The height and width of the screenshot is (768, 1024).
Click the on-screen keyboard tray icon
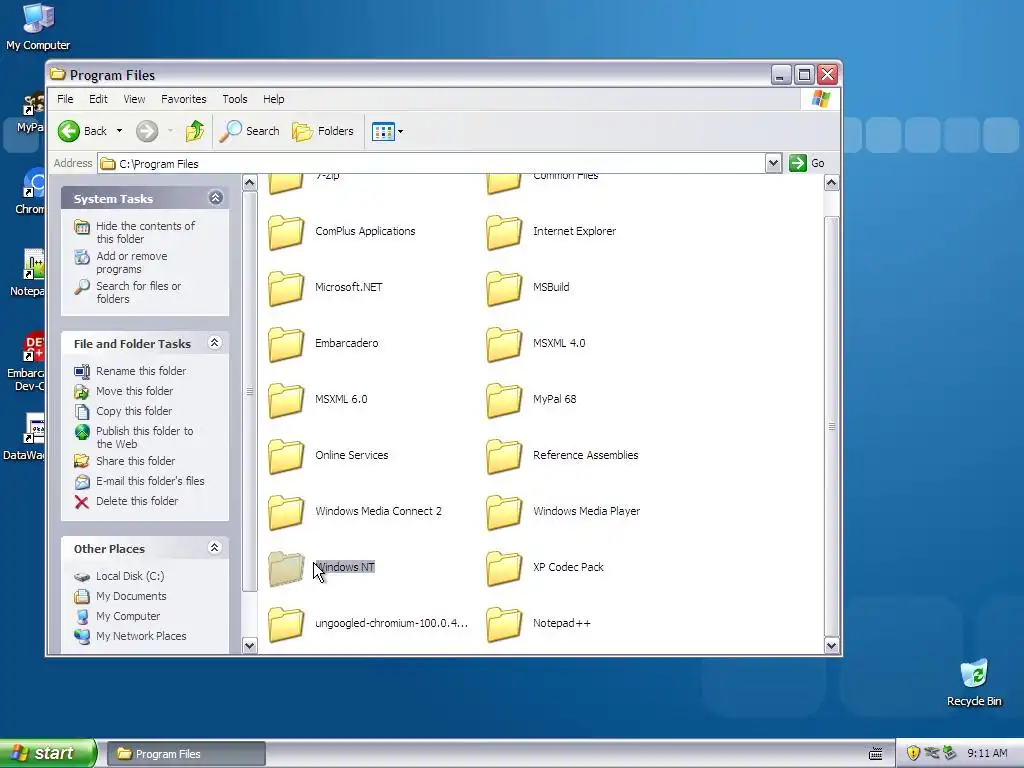[876, 754]
